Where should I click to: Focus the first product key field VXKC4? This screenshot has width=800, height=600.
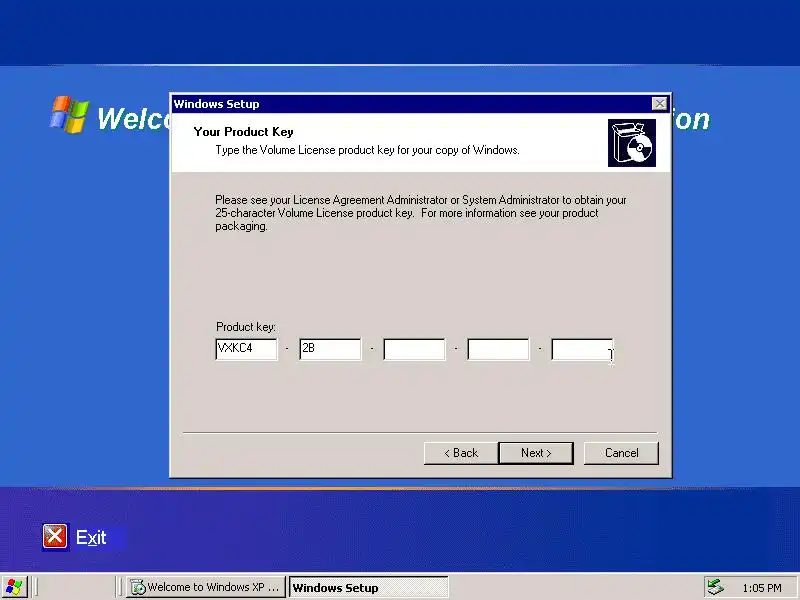click(x=246, y=349)
